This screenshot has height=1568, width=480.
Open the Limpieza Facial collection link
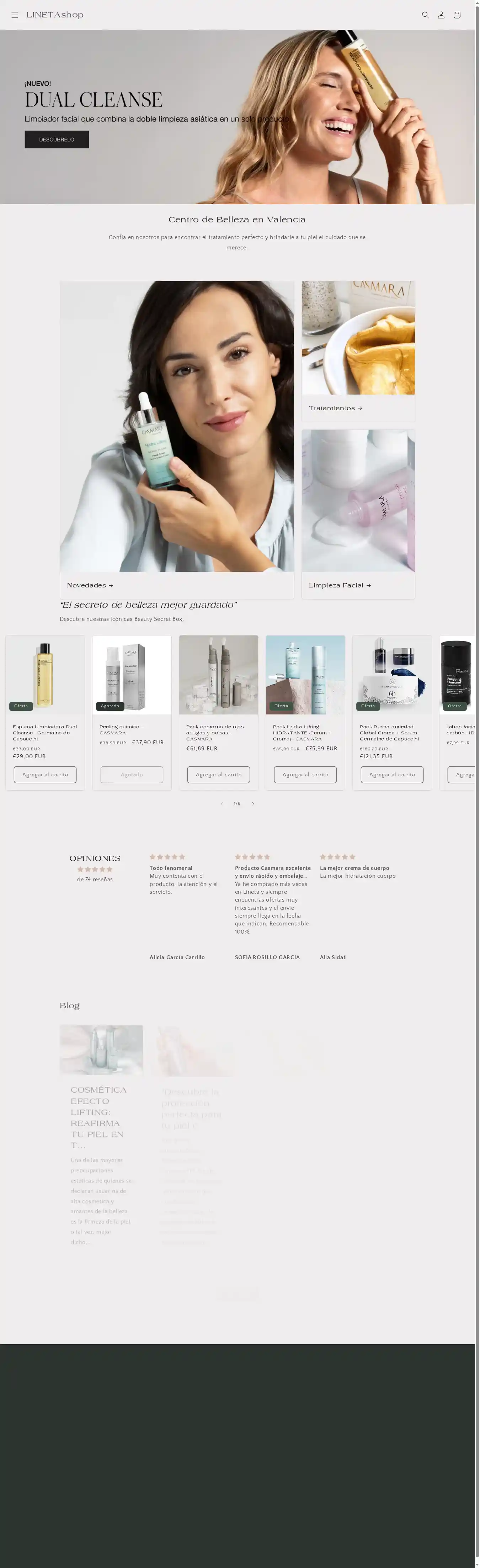point(340,585)
